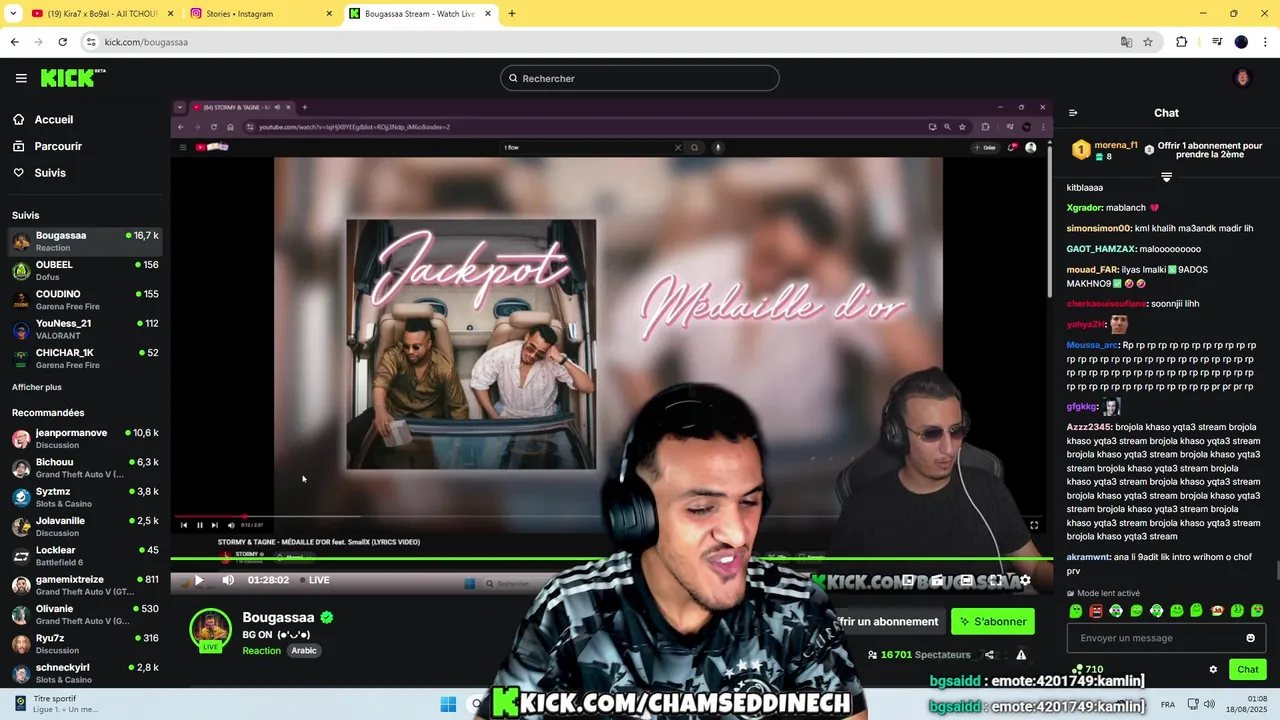
Task: Reload the Kick page
Action: (62, 42)
